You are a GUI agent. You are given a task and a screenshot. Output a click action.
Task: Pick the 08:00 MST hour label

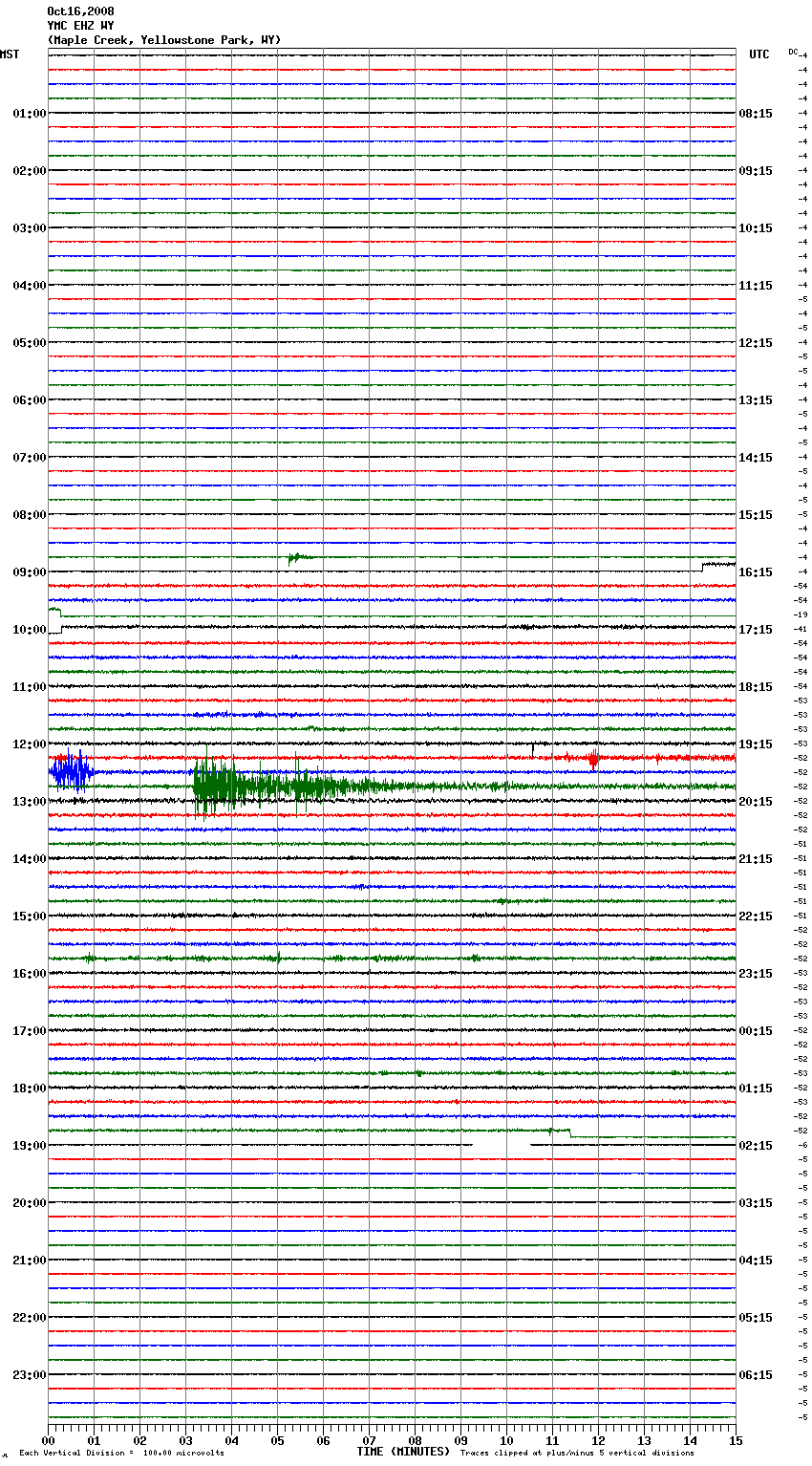[x=30, y=515]
